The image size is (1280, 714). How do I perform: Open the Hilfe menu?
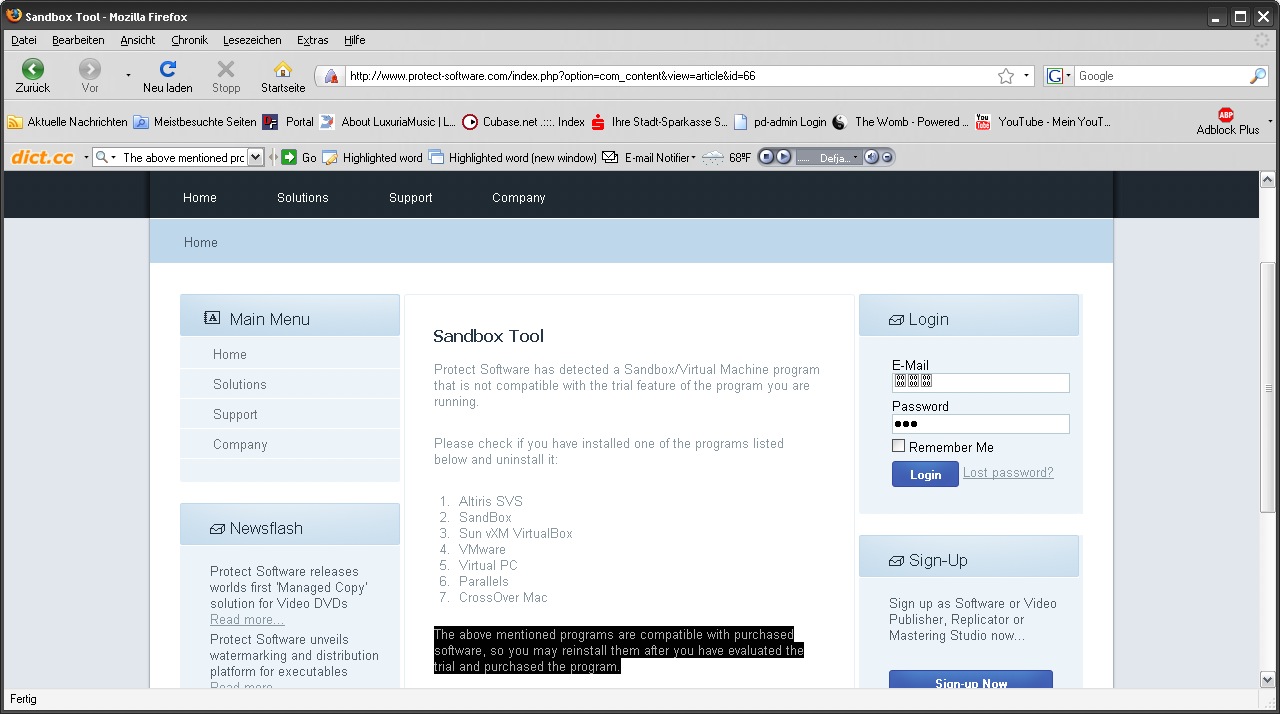[x=355, y=40]
